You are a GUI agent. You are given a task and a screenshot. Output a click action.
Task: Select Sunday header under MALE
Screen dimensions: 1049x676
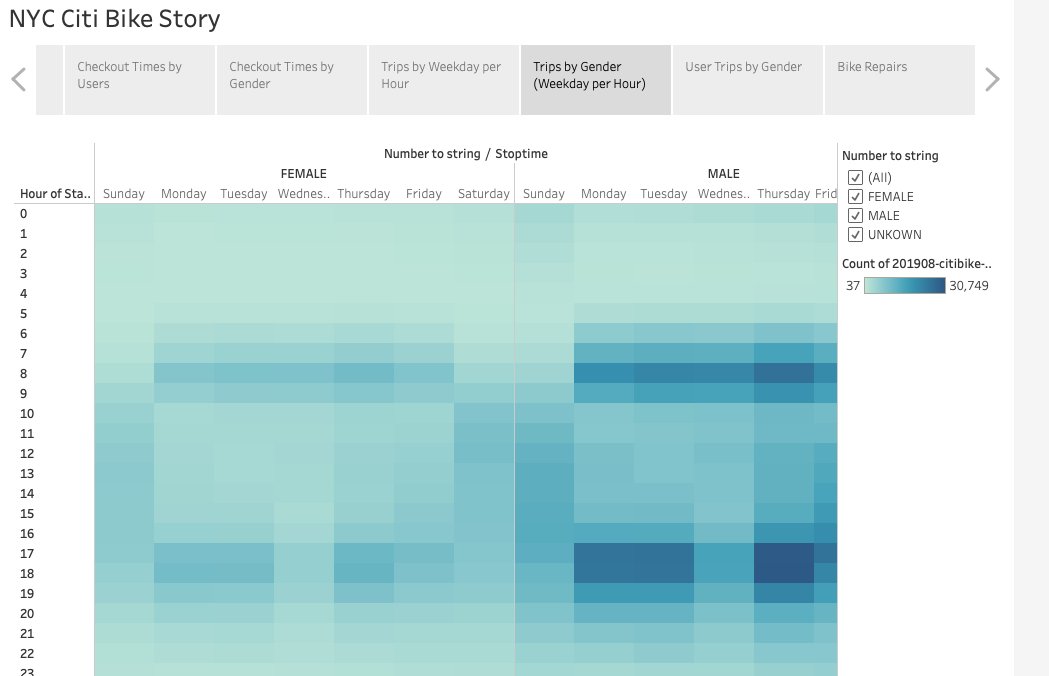[x=544, y=194]
